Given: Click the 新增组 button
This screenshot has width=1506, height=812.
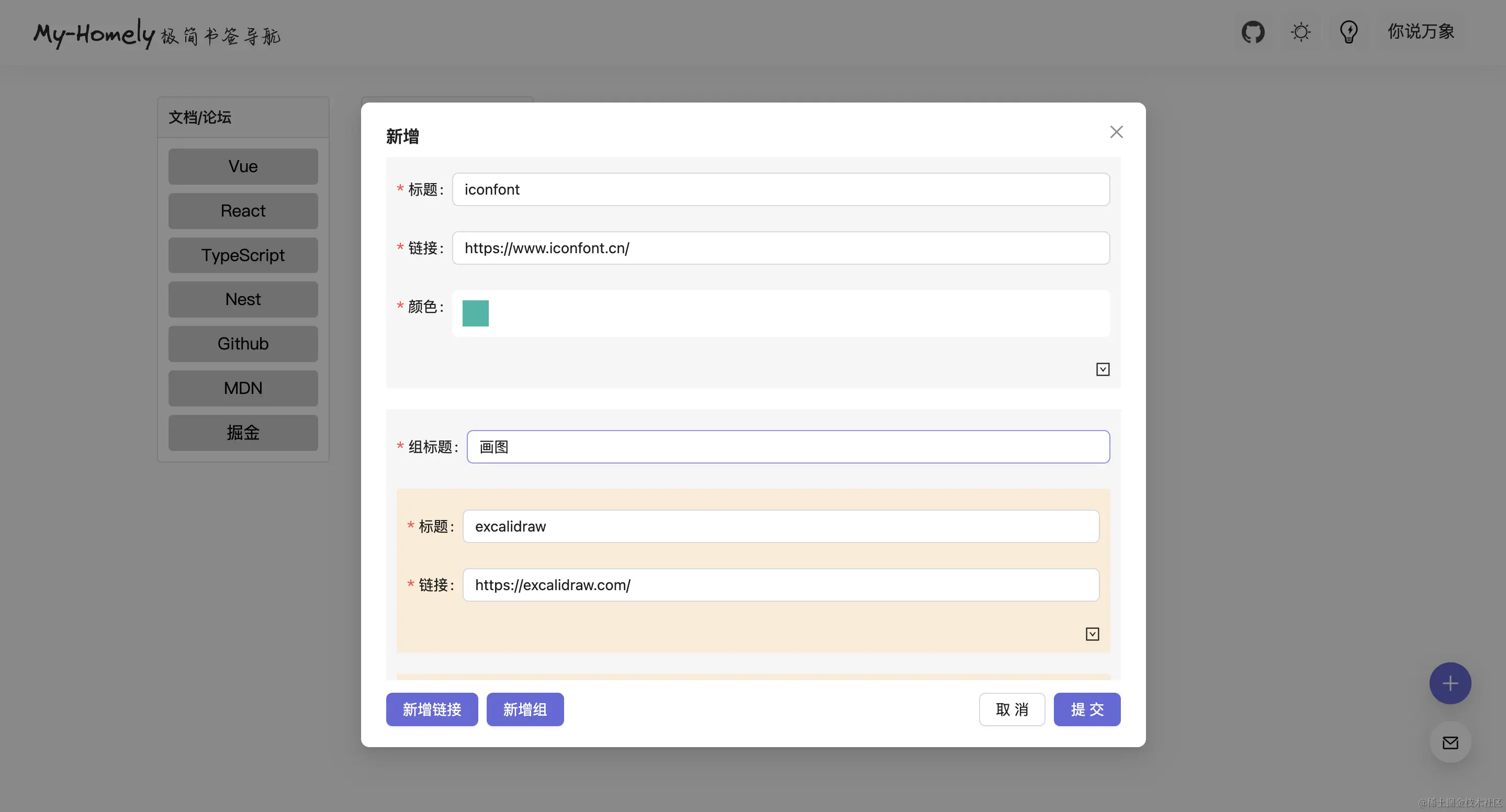Looking at the screenshot, I should tap(524, 709).
